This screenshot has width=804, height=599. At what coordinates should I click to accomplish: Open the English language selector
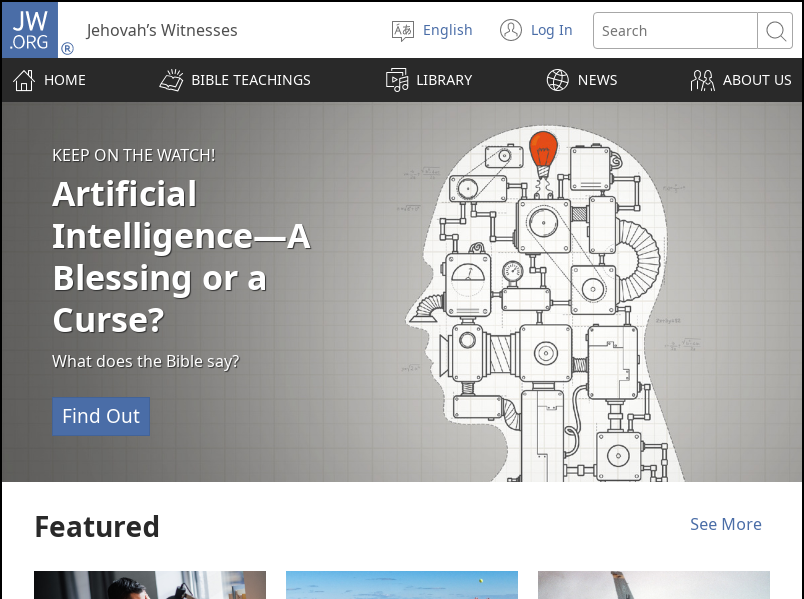click(447, 30)
